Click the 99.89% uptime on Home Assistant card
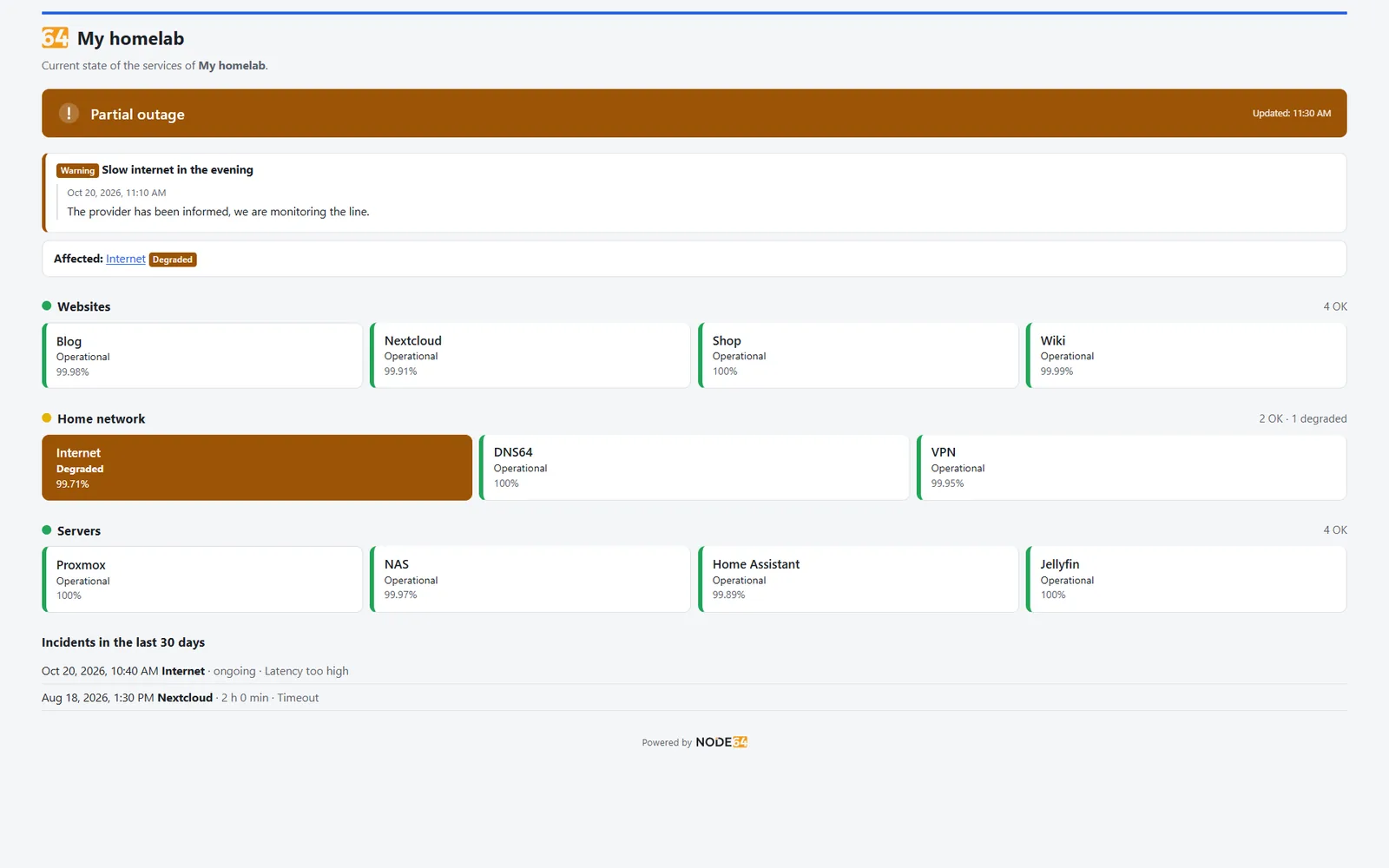This screenshot has width=1389, height=868. [729, 595]
